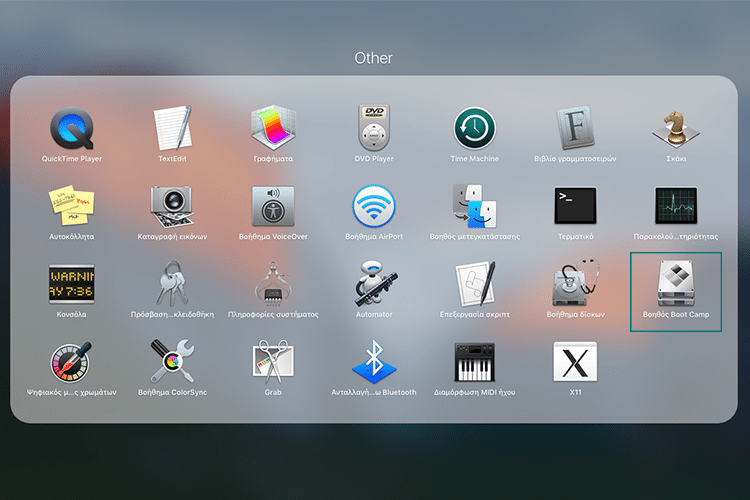The image size is (750, 500).
Task: Launch the Τερματικό terminal app
Action: (575, 206)
